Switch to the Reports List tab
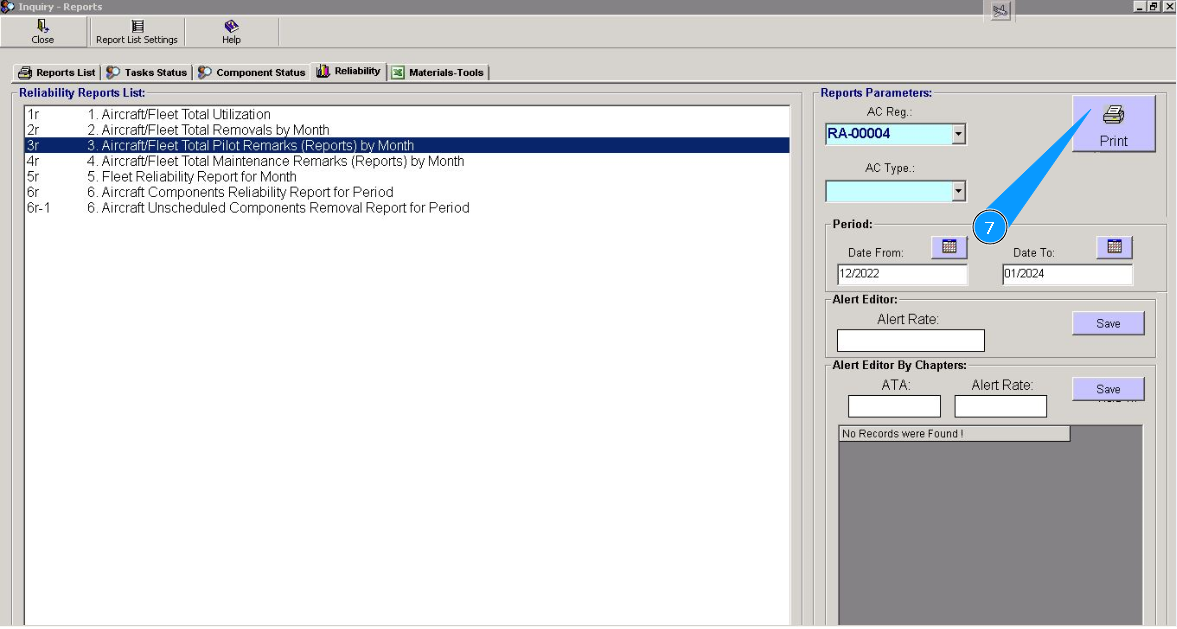The height and width of the screenshot is (629, 1177). [x=57, y=73]
